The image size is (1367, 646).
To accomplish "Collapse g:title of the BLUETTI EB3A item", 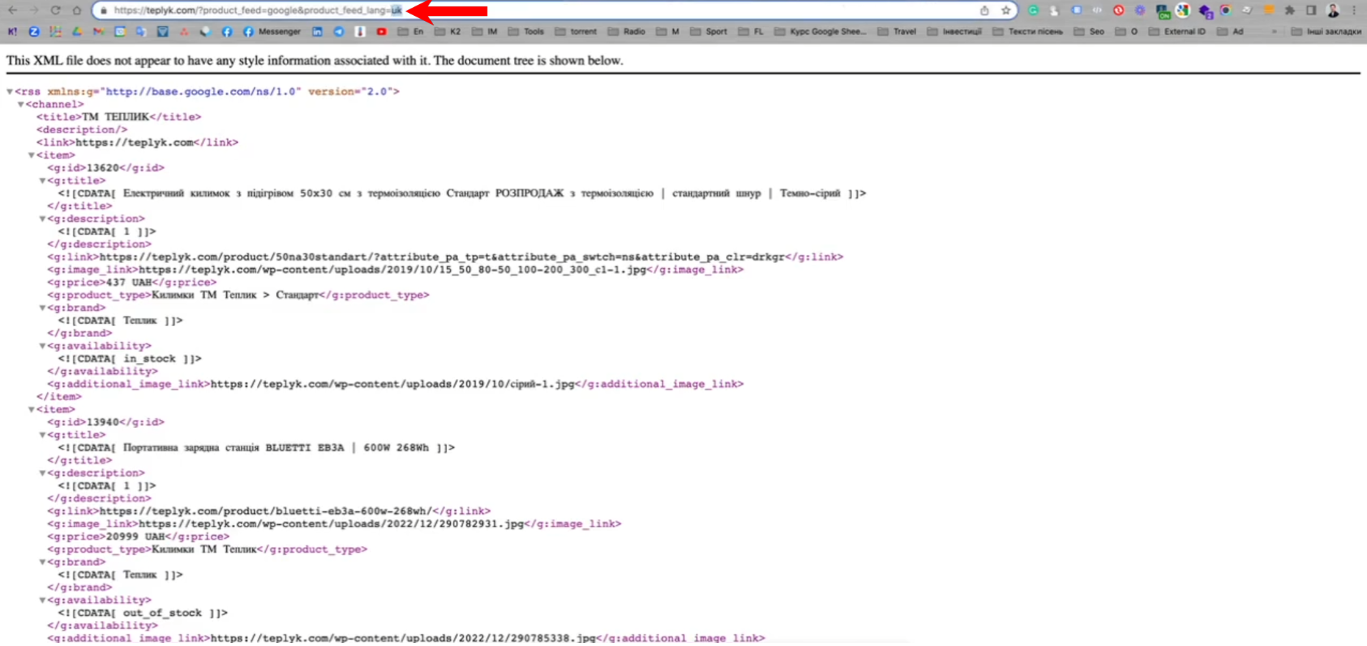I will [x=42, y=435].
